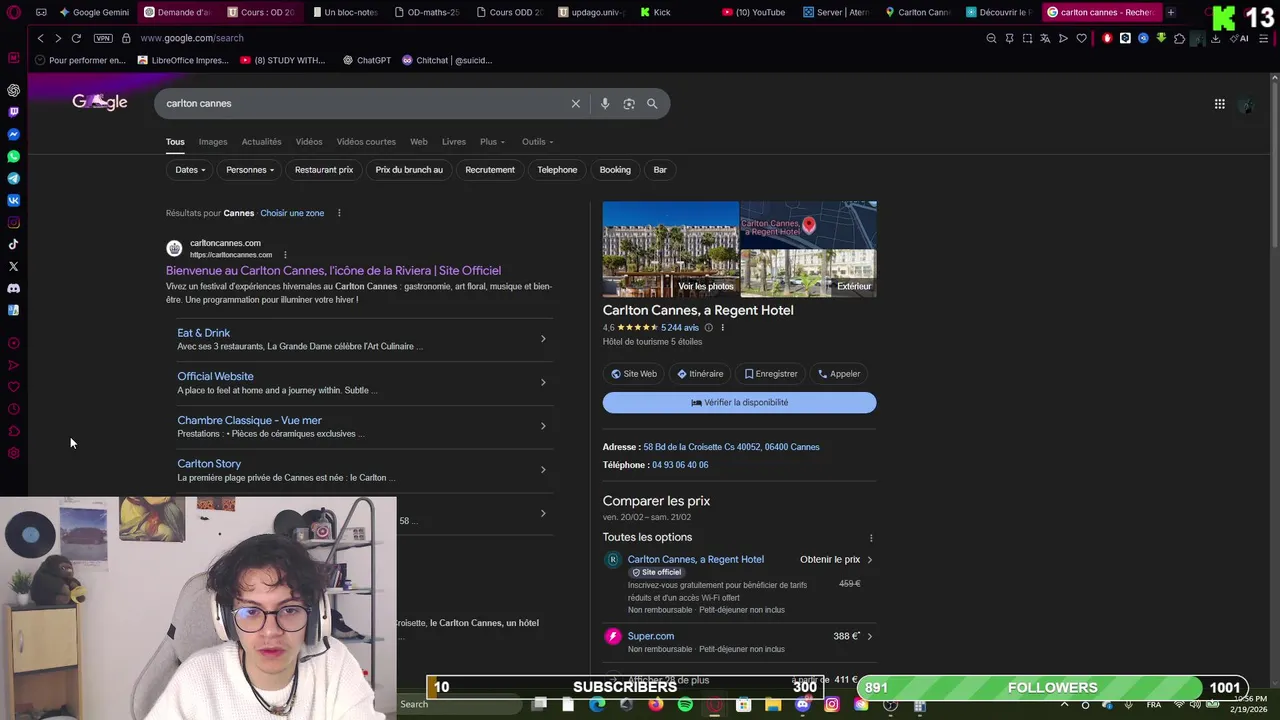Open the Super.com 388 € price option
Image resolution: width=1280 pixels, height=720 pixels.
(x=739, y=642)
